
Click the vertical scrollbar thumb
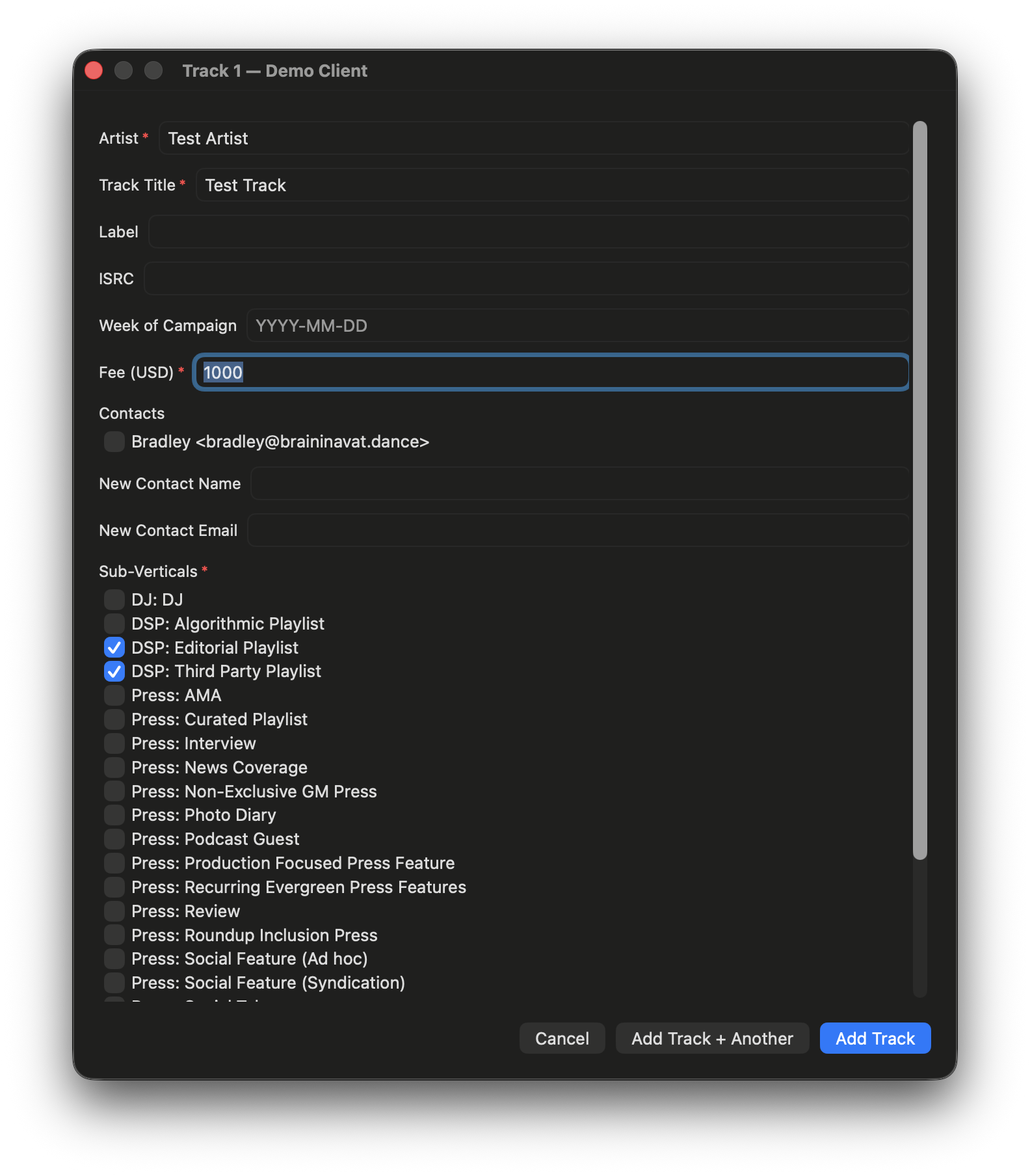[919, 490]
